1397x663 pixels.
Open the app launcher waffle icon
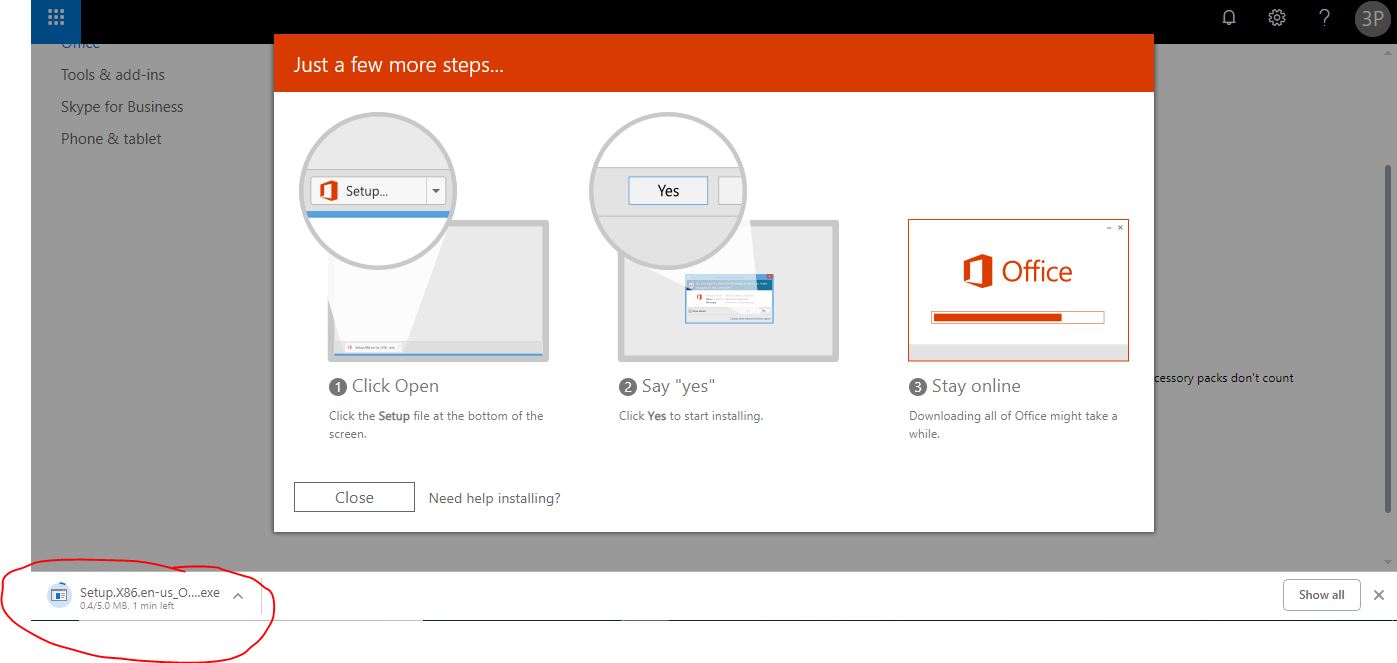[x=56, y=17]
